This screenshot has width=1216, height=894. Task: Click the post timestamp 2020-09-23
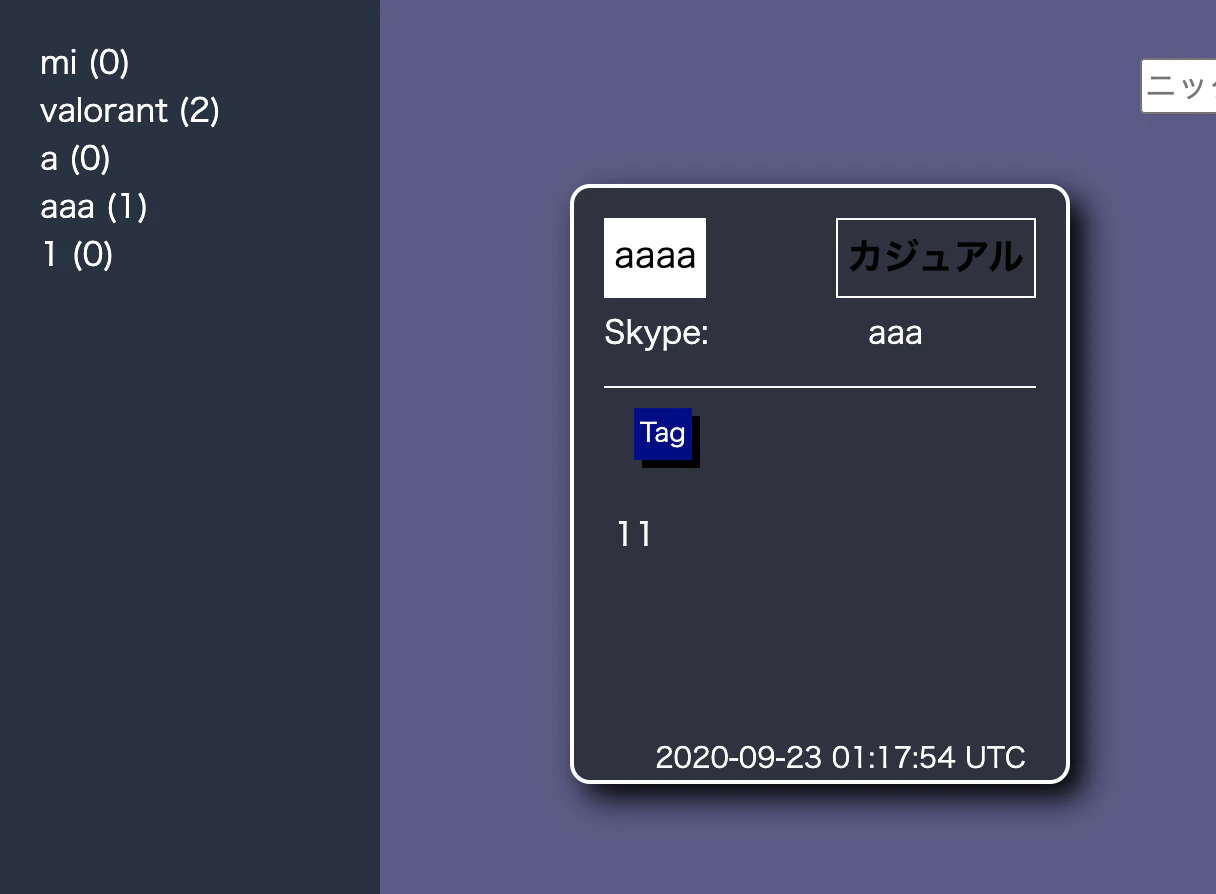pos(840,758)
